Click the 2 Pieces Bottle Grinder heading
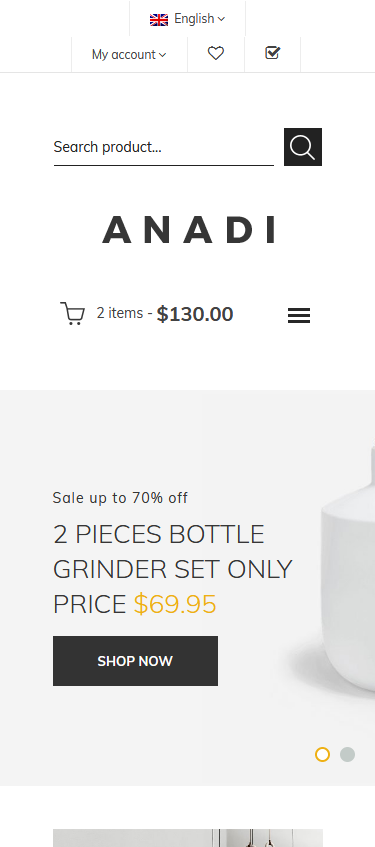 (x=172, y=569)
